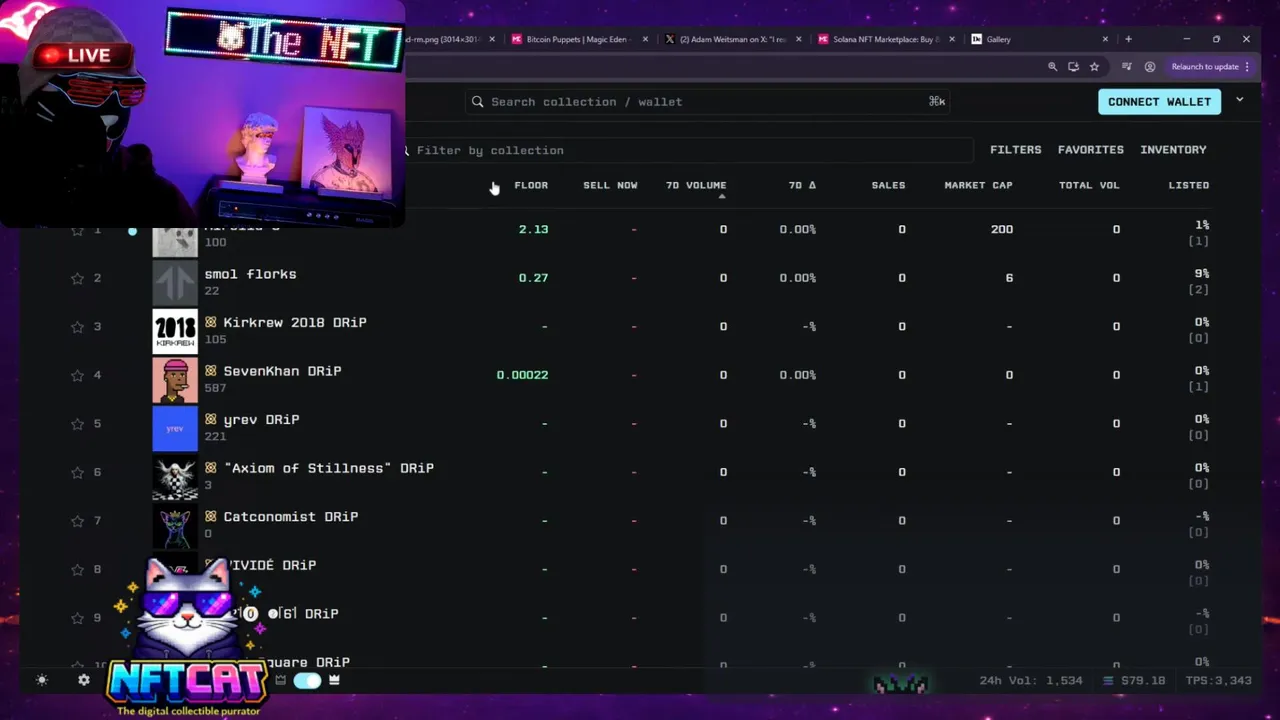Viewport: 1280px width, 720px height.
Task: Flip the mode switch between crown icons
Action: click(307, 680)
